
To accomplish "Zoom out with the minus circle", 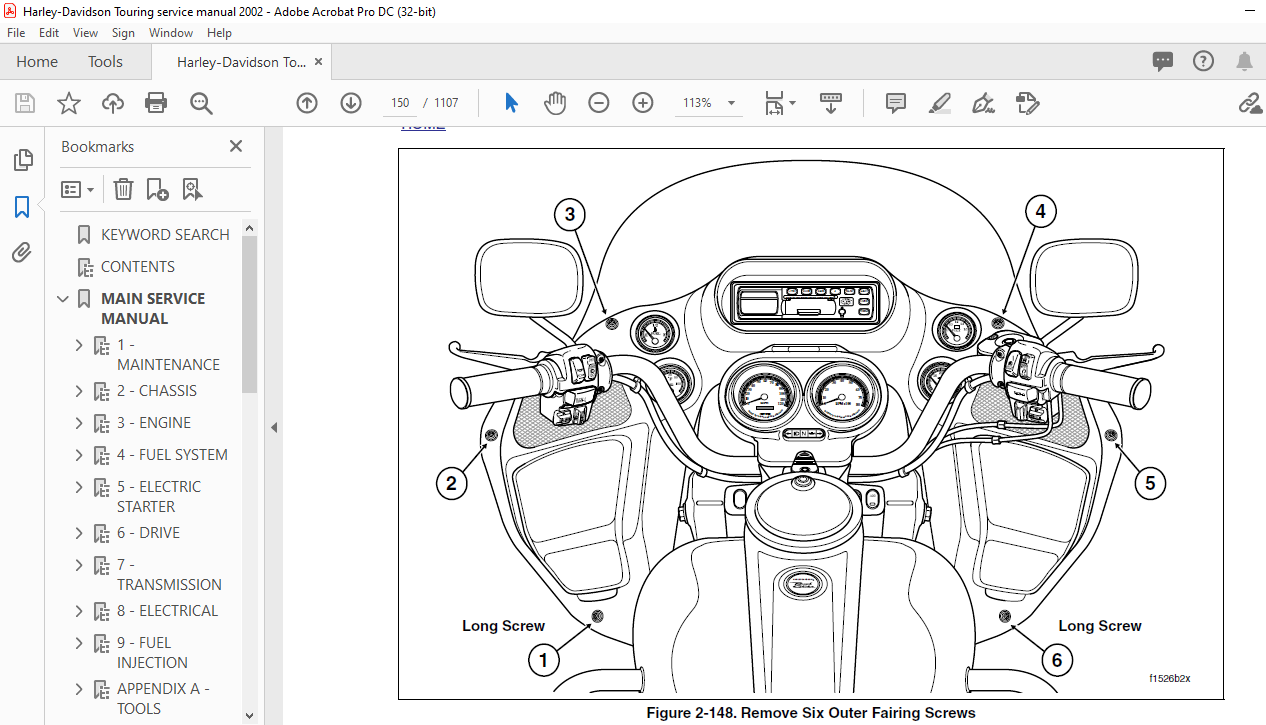I will (x=599, y=103).
